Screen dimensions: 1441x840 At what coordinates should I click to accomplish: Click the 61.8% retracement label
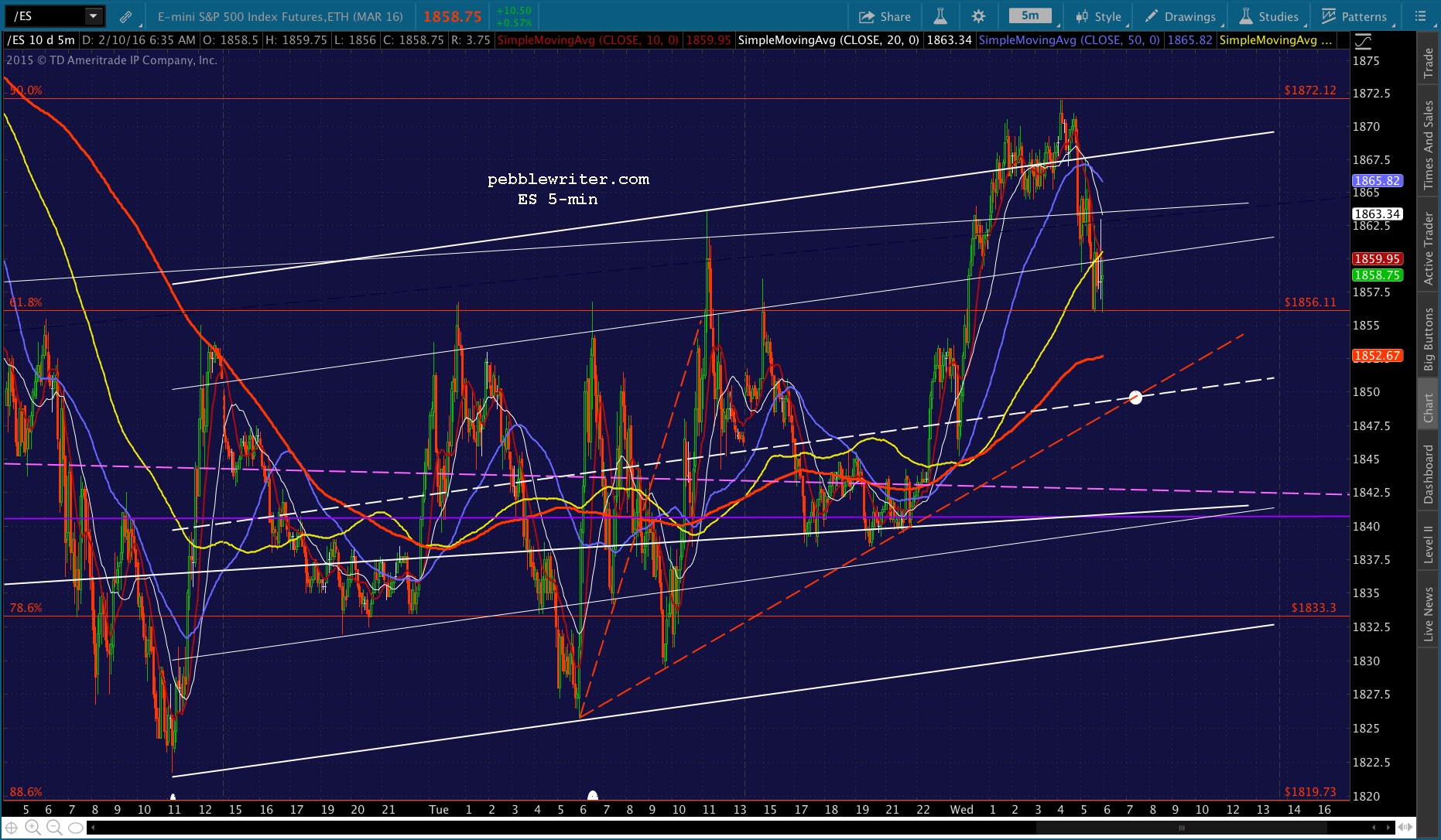pyautogui.click(x=26, y=302)
